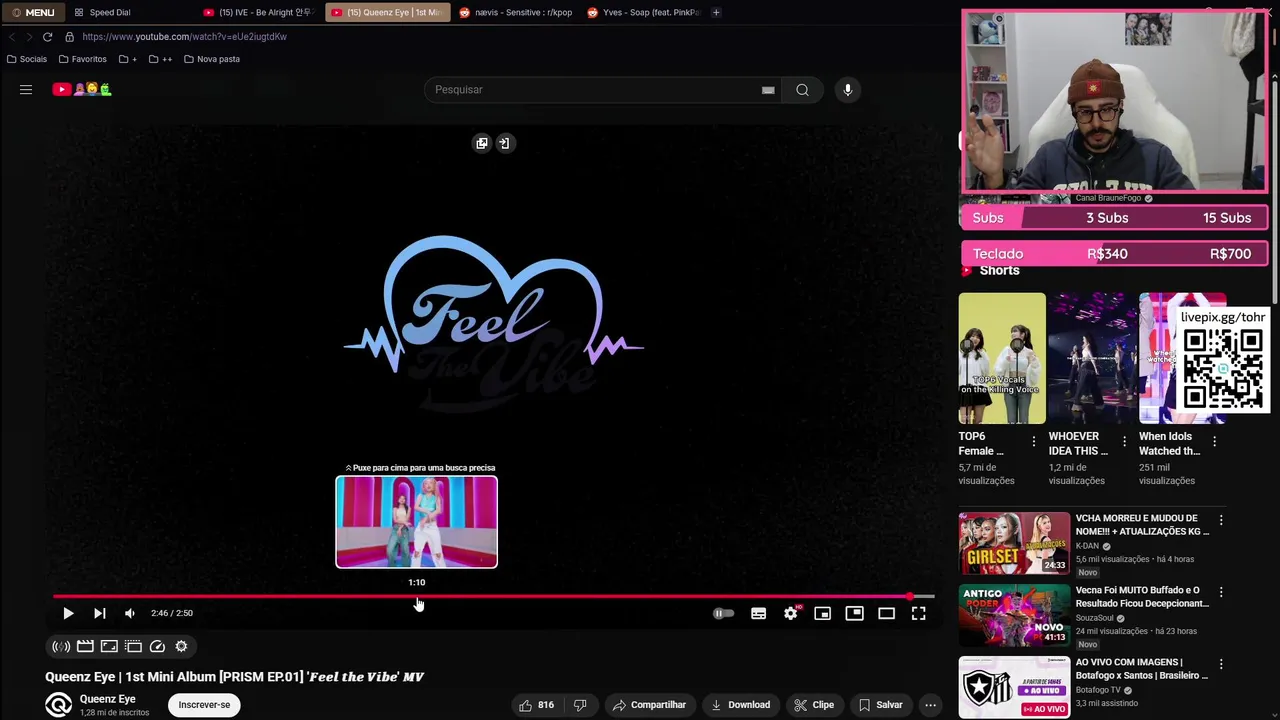Open the Favoritos bookmarks folder
Image resolution: width=1280 pixels, height=720 pixels.
82,59
